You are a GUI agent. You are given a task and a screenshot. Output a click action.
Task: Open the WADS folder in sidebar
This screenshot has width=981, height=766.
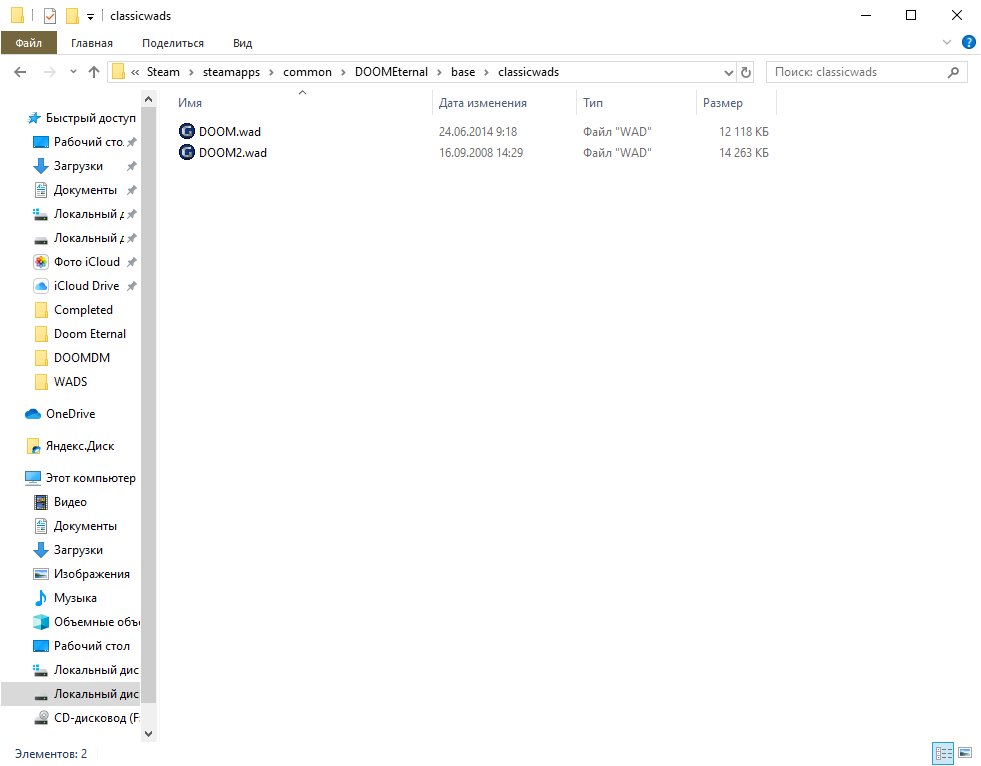click(x=70, y=381)
